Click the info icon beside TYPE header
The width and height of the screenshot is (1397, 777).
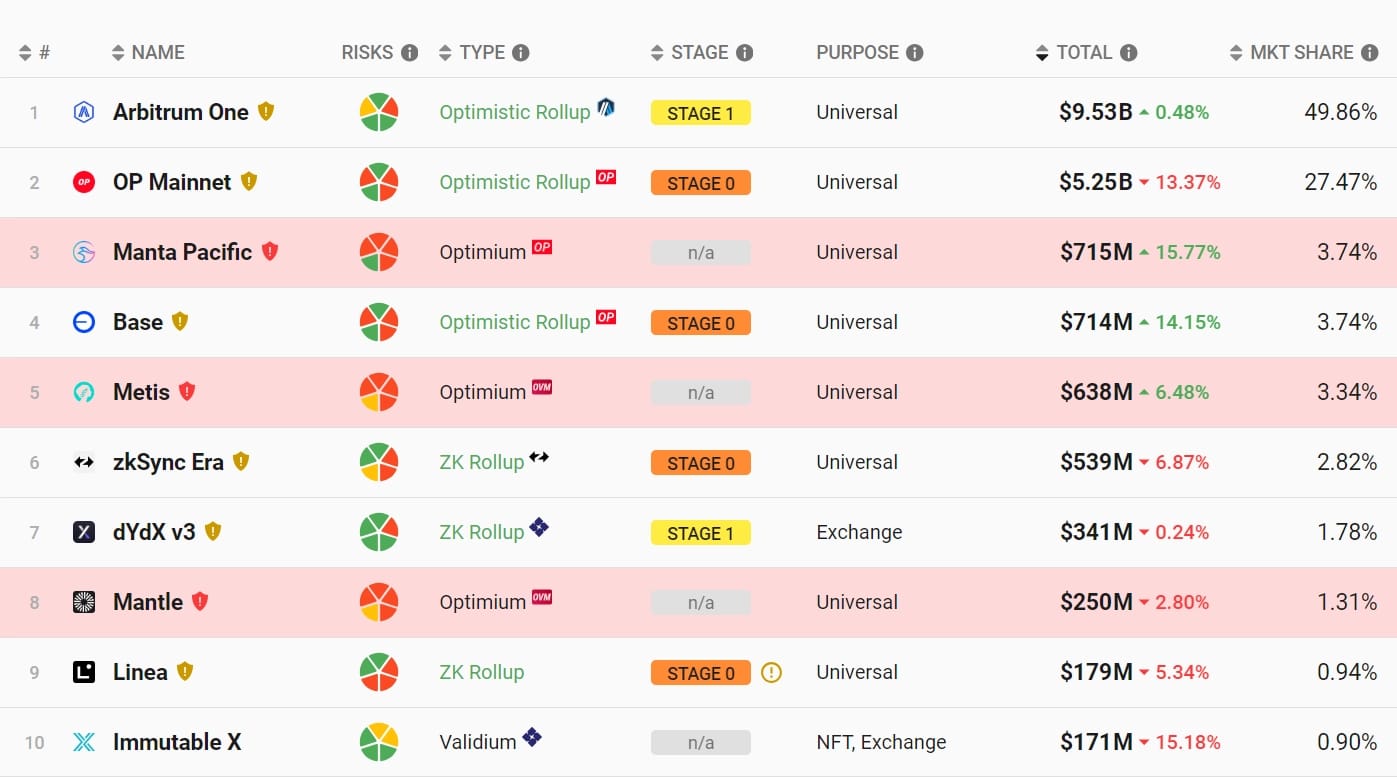[521, 53]
